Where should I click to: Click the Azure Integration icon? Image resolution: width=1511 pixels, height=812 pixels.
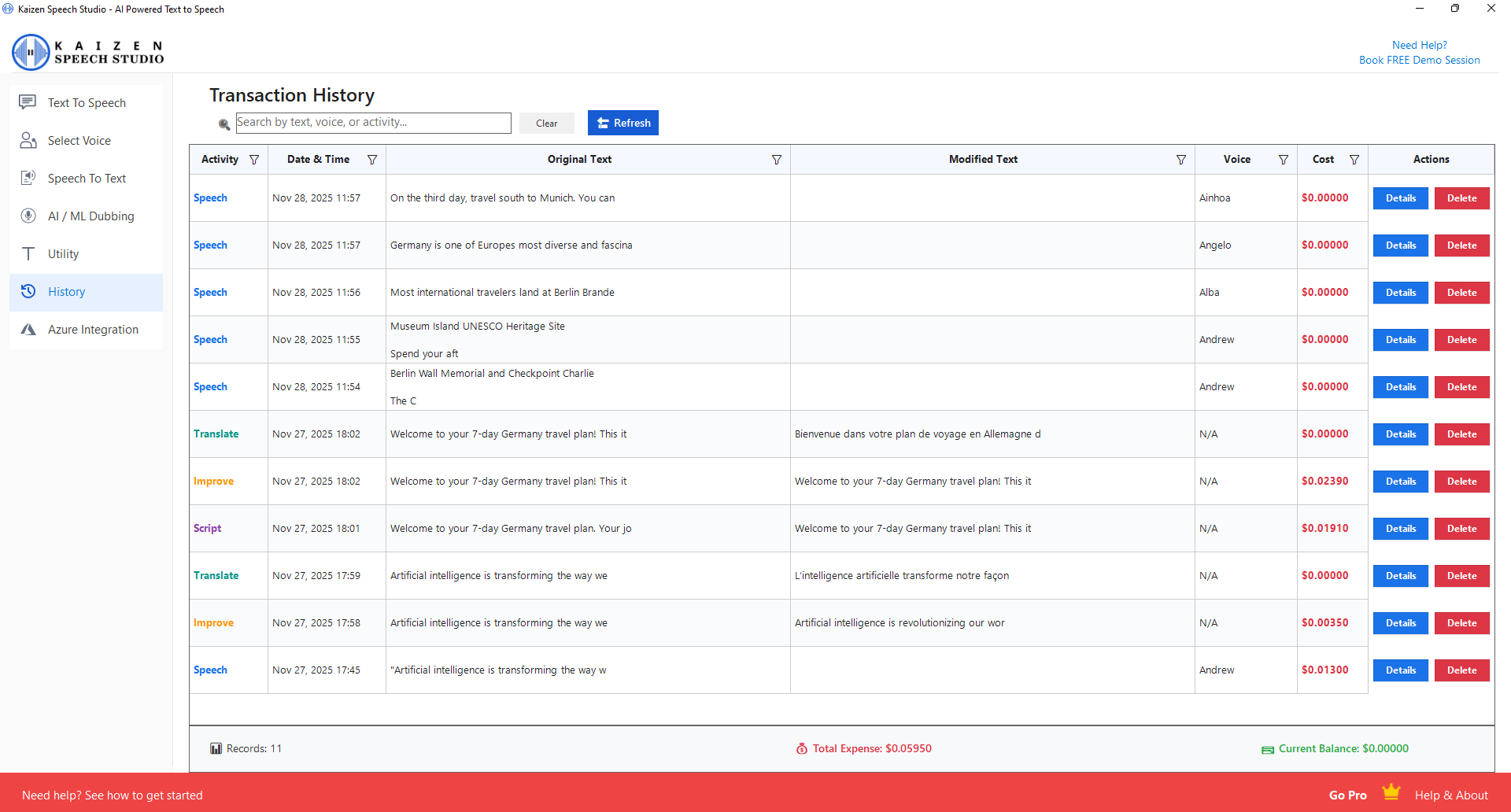28,329
